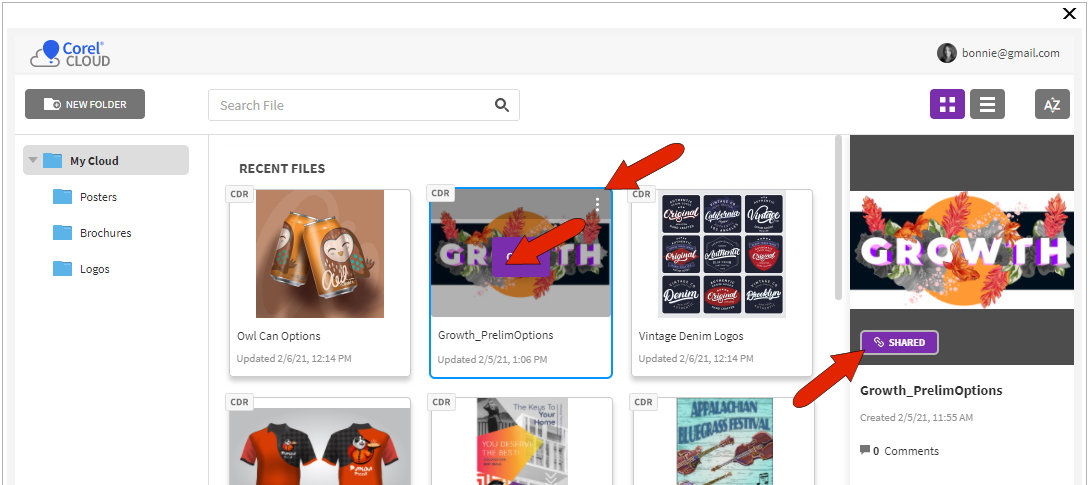1092x485 pixels.
Task: Open the Logos folder
Action: (95, 269)
